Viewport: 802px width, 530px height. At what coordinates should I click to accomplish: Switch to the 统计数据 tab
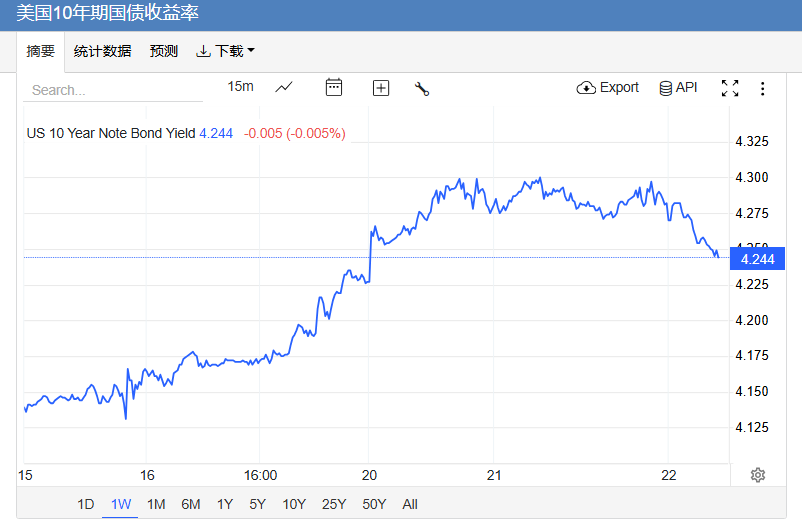(x=102, y=51)
